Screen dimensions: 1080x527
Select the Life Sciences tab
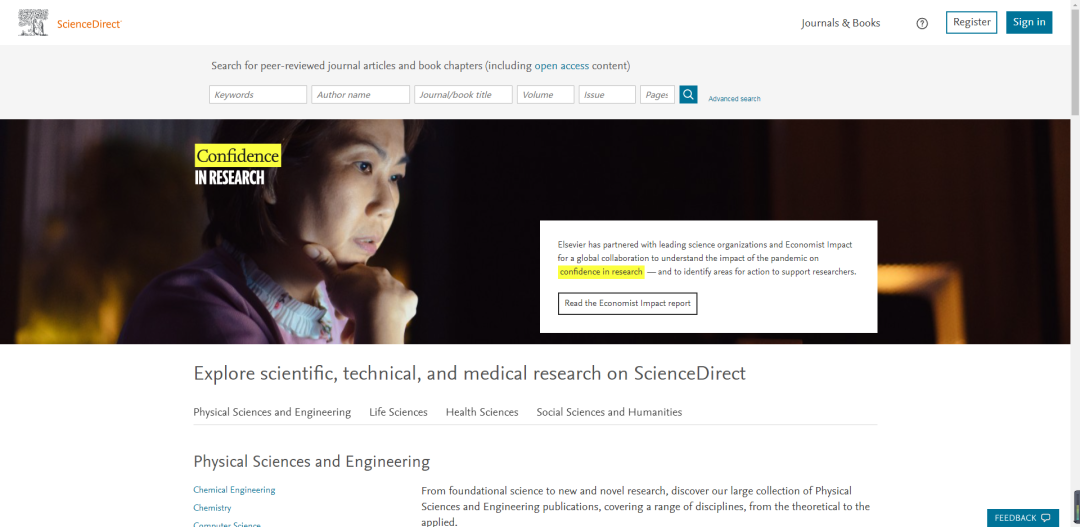398,412
